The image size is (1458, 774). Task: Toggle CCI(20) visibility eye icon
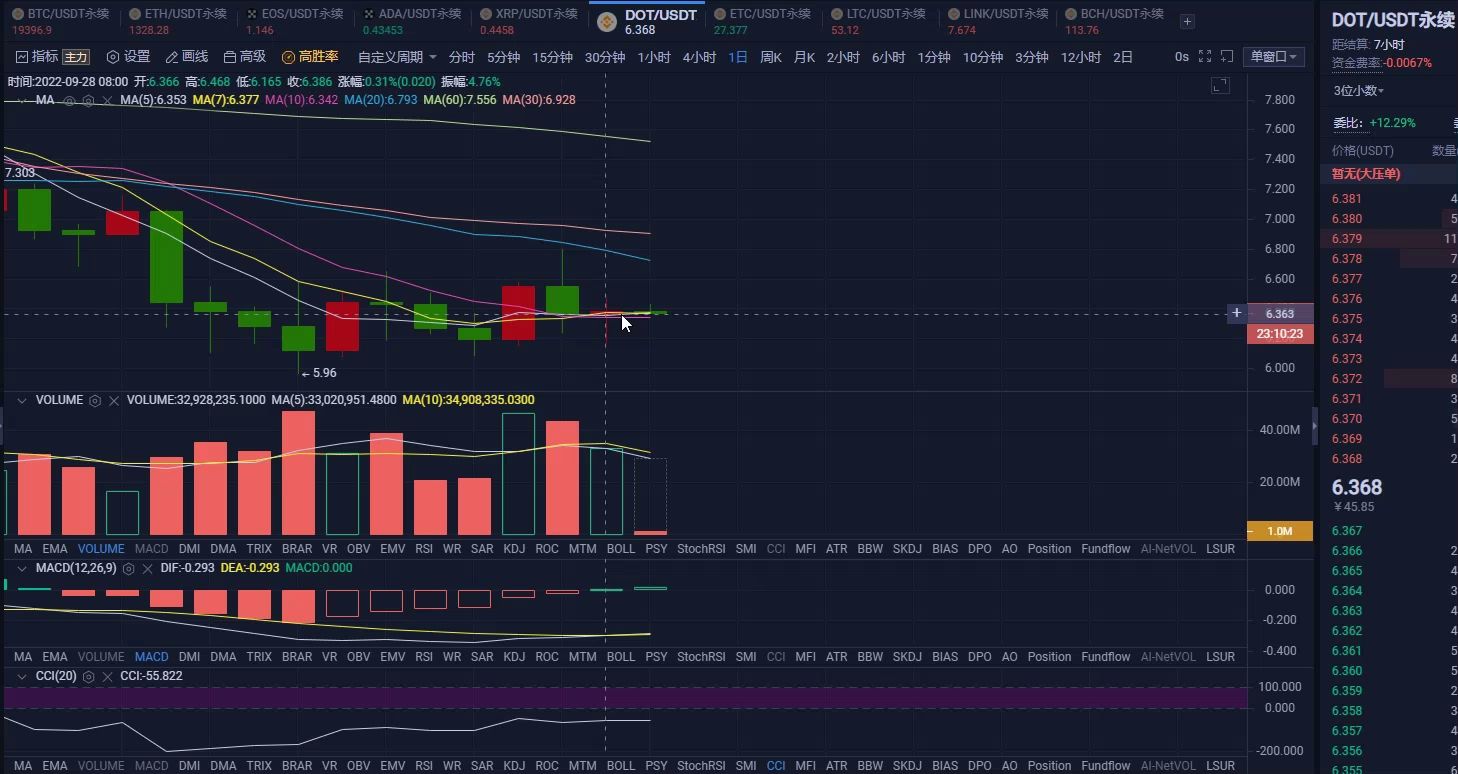(88, 676)
